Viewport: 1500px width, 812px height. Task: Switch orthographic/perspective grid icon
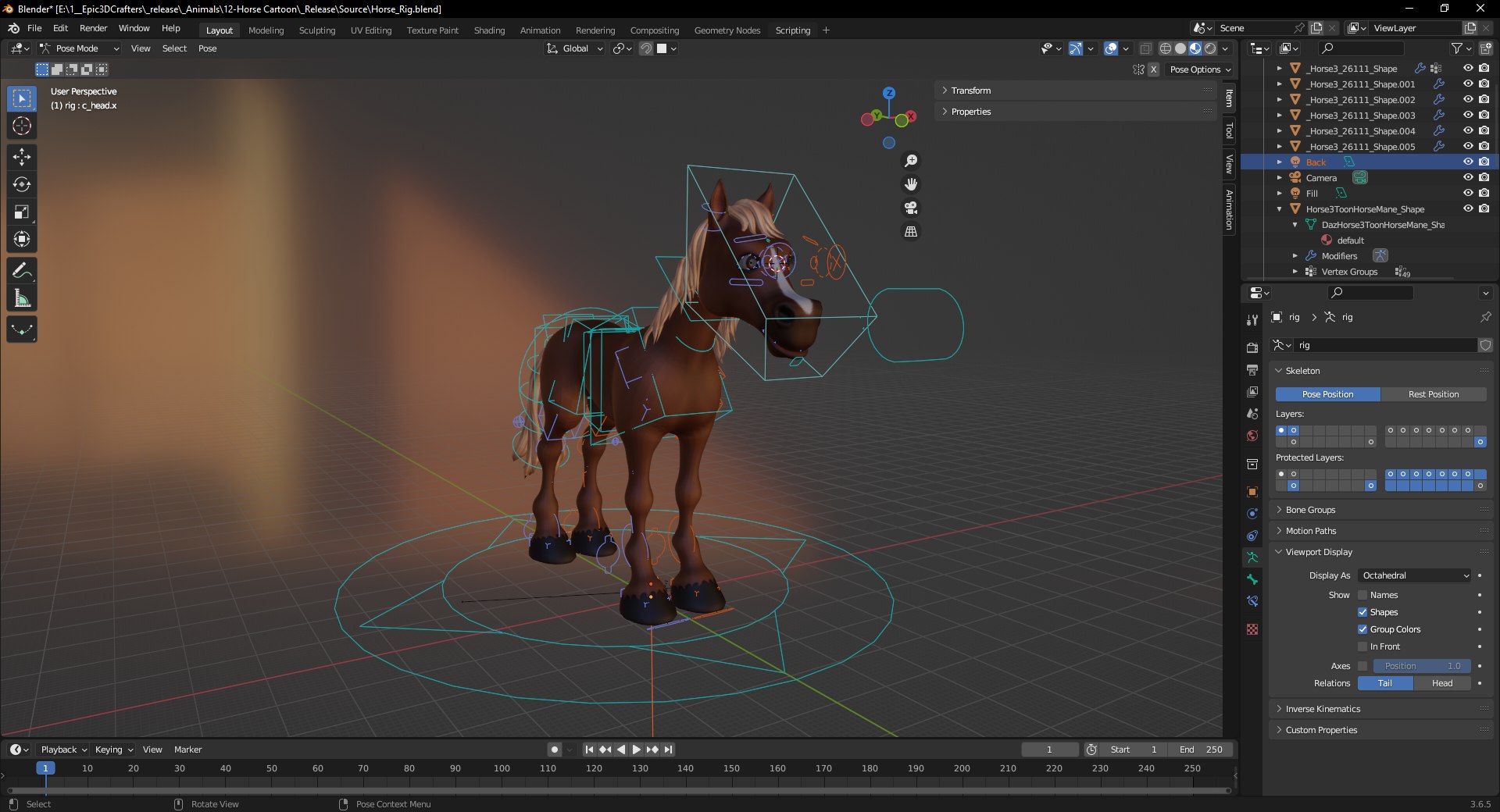(911, 231)
